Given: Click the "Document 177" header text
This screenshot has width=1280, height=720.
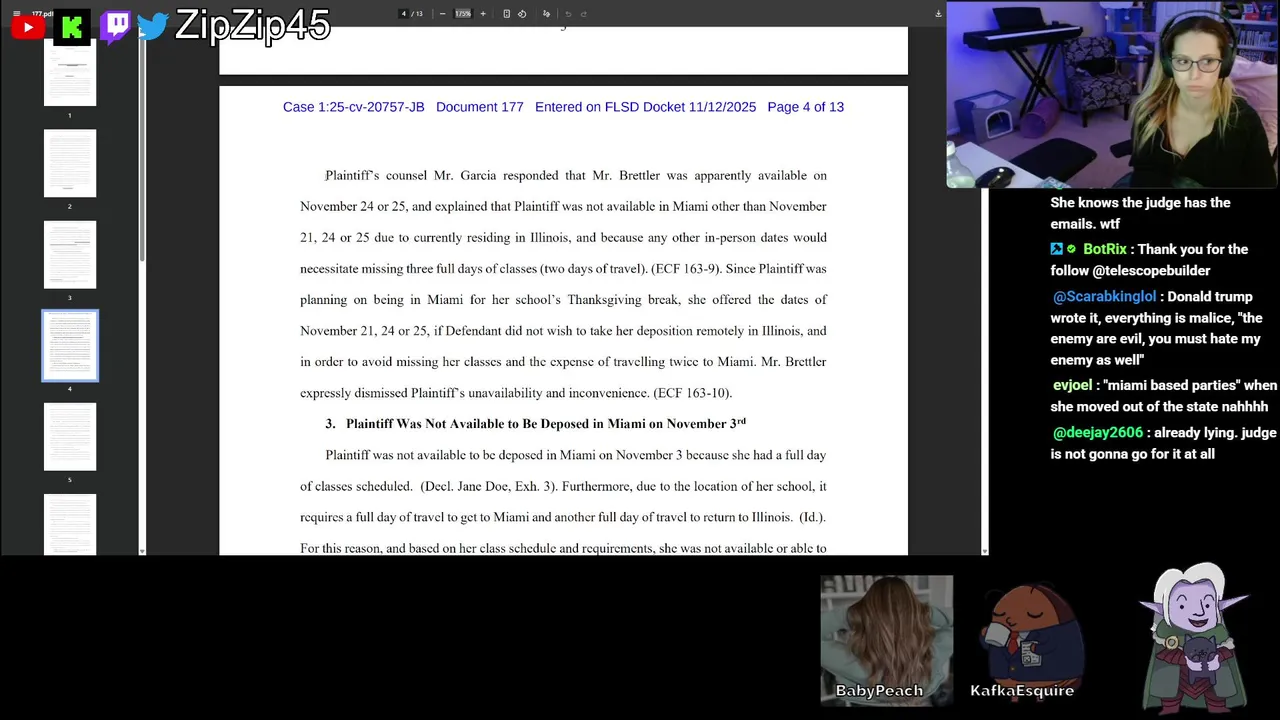Looking at the screenshot, I should click(x=479, y=107).
